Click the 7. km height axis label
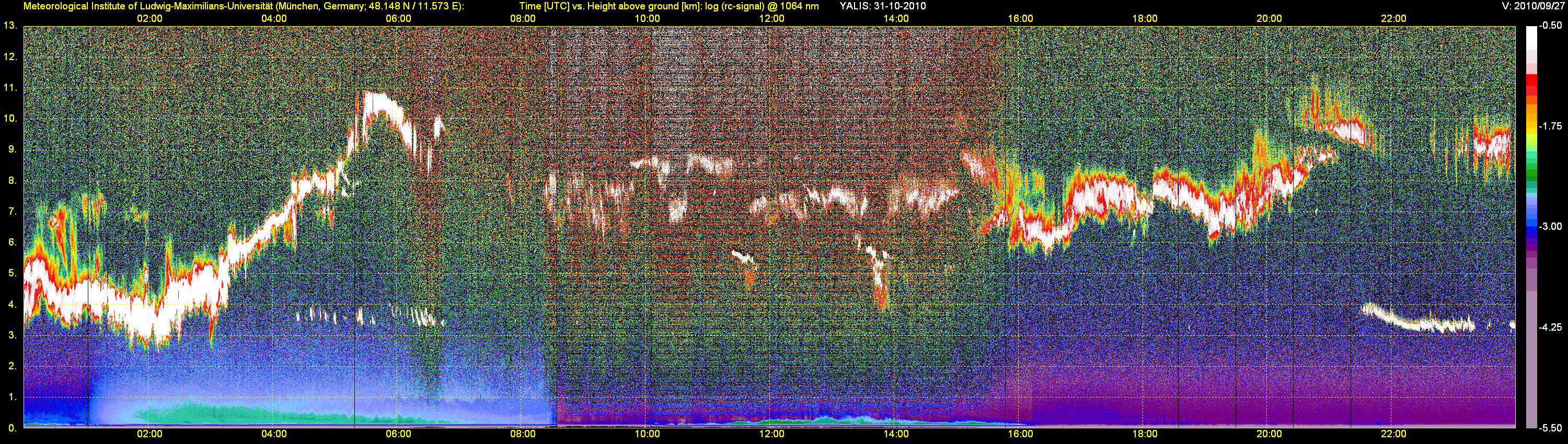The image size is (1568, 444). [12, 211]
